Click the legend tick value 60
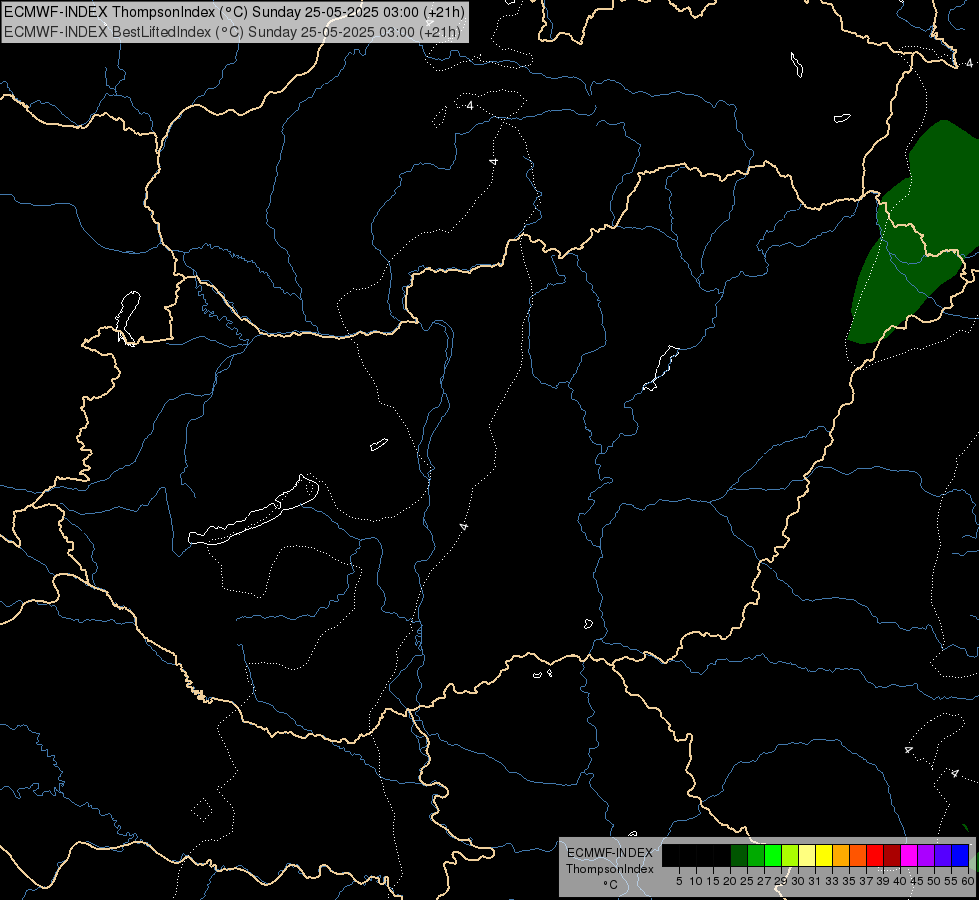Viewport: 979px width, 900px height. 968,881
